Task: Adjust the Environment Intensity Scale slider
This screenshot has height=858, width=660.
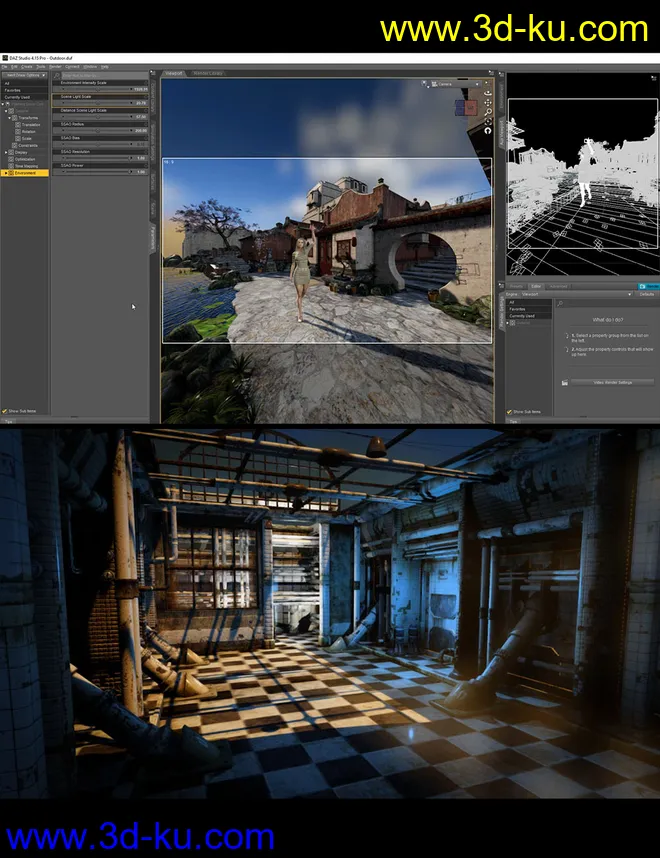Action: point(97,89)
